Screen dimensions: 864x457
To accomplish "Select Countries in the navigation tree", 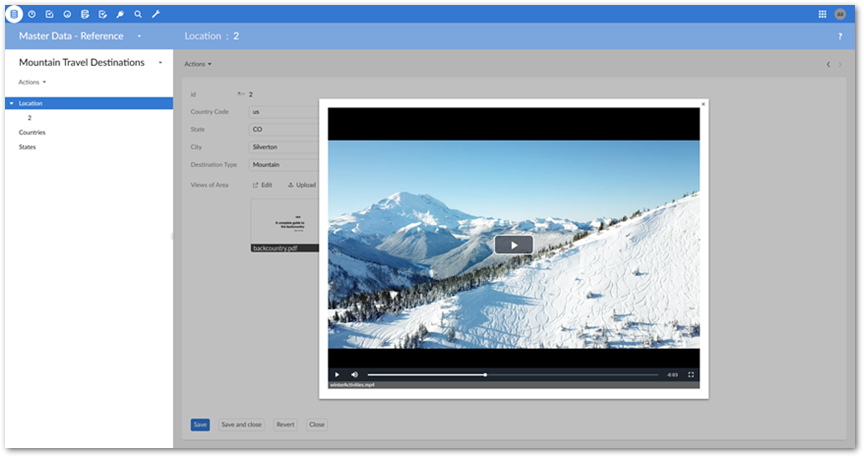I will tap(32, 132).
